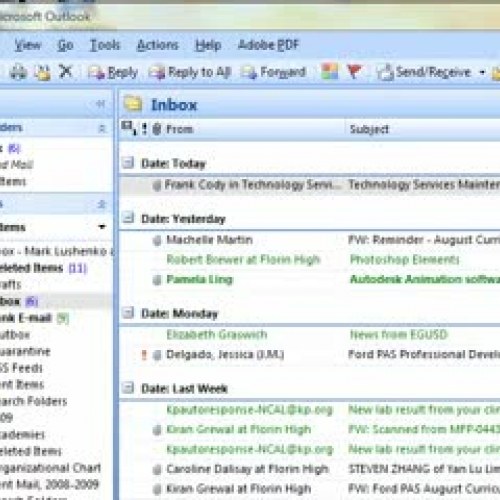Open the Adobe PDF menu
The image size is (500, 500).
(x=269, y=45)
